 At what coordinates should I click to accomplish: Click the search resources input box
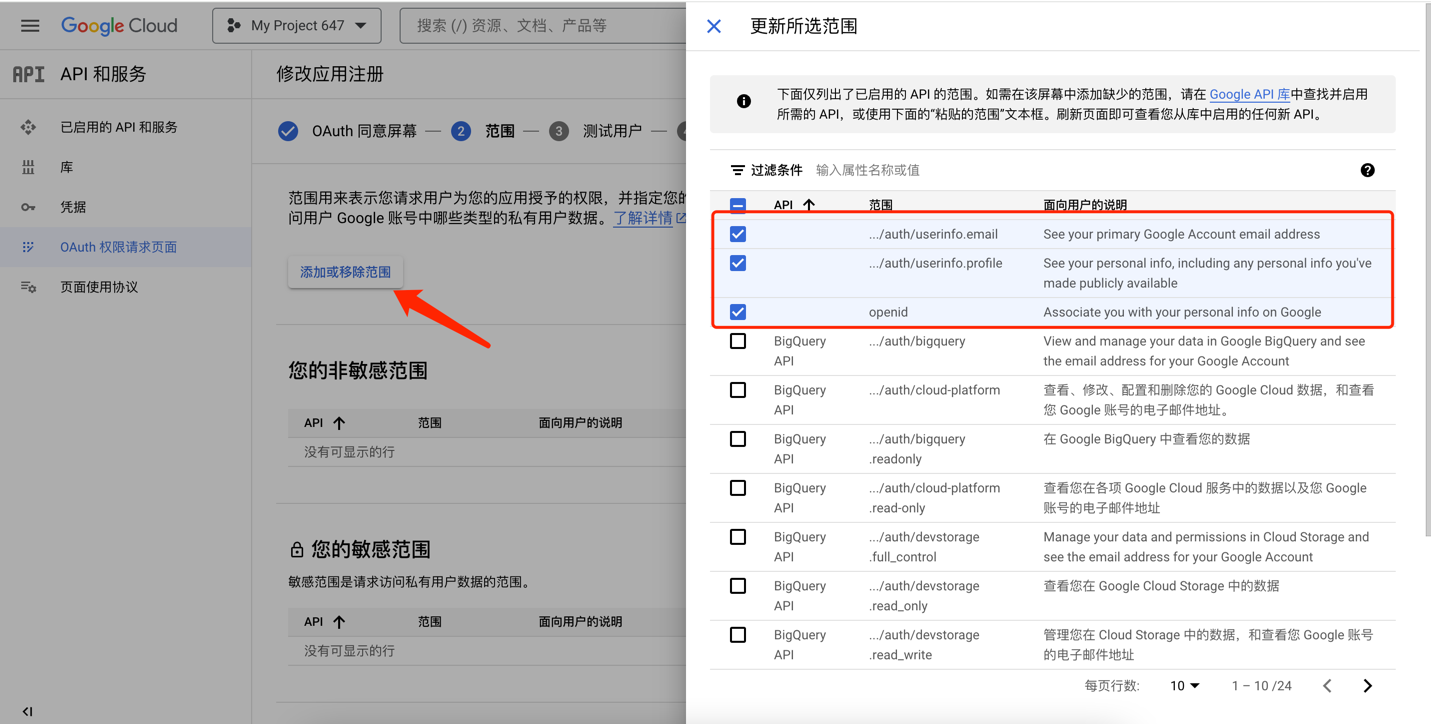coord(545,26)
